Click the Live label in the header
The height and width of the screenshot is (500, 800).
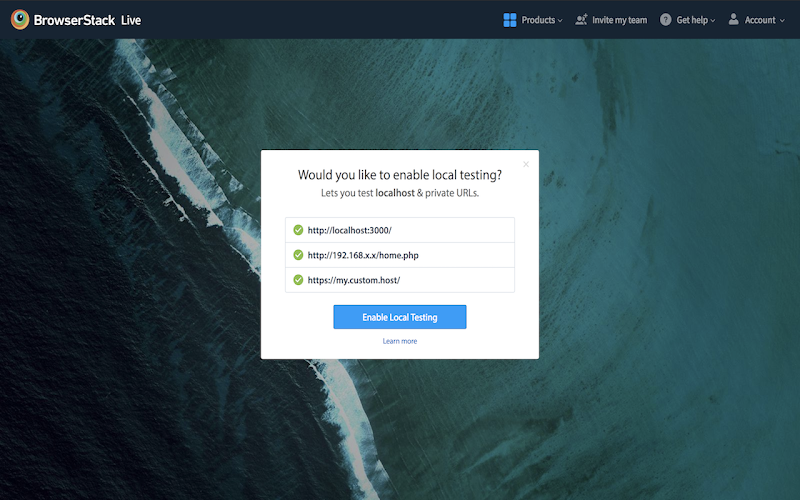131,20
